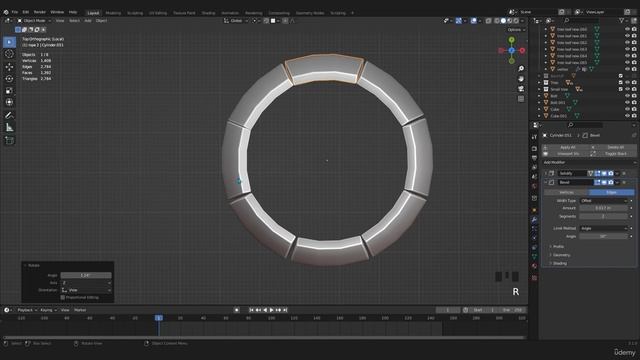Play the animation forward
Screen dimensions: 640x360
(272, 310)
